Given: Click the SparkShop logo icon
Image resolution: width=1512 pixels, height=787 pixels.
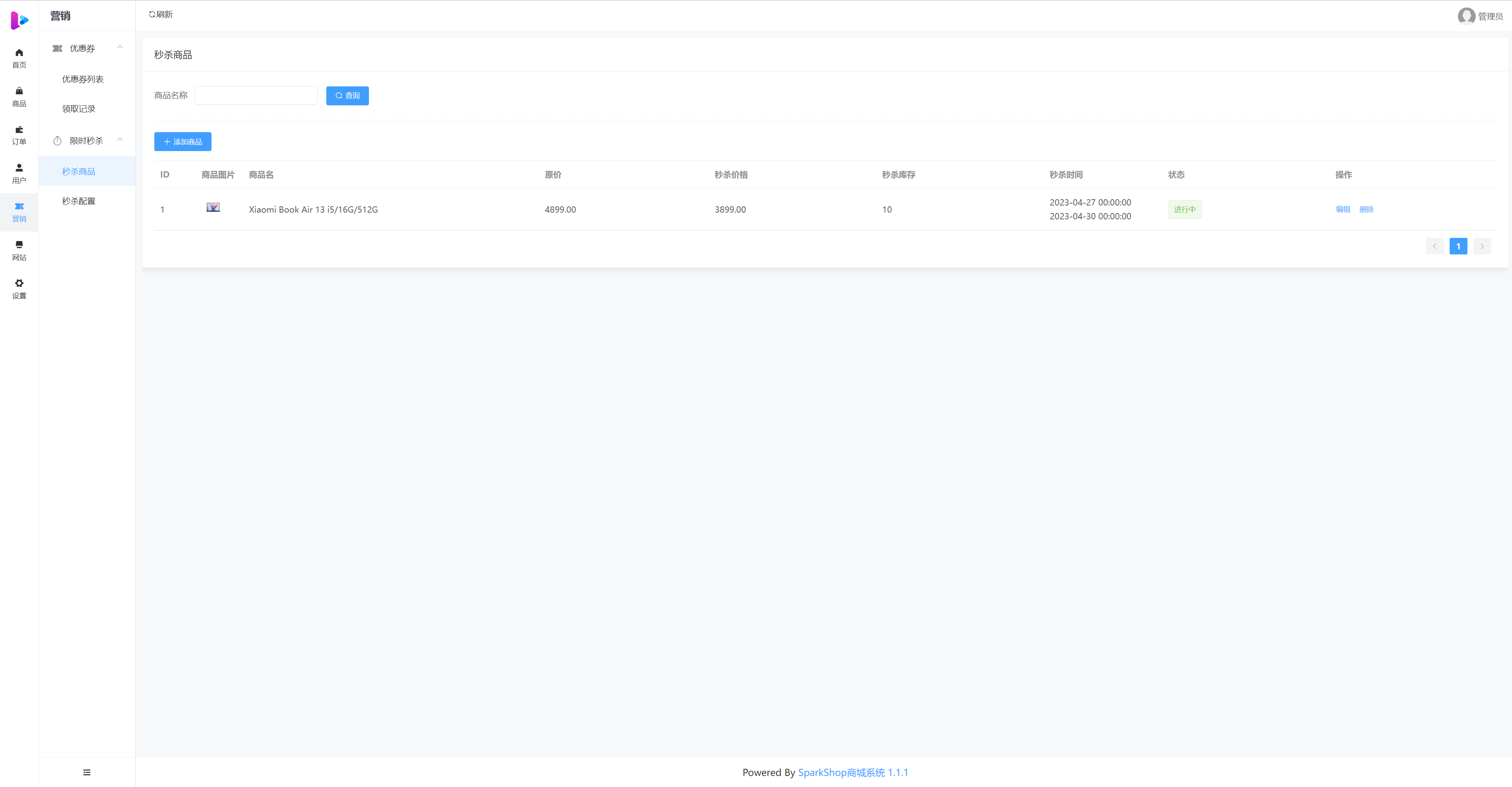Looking at the screenshot, I should (19, 21).
